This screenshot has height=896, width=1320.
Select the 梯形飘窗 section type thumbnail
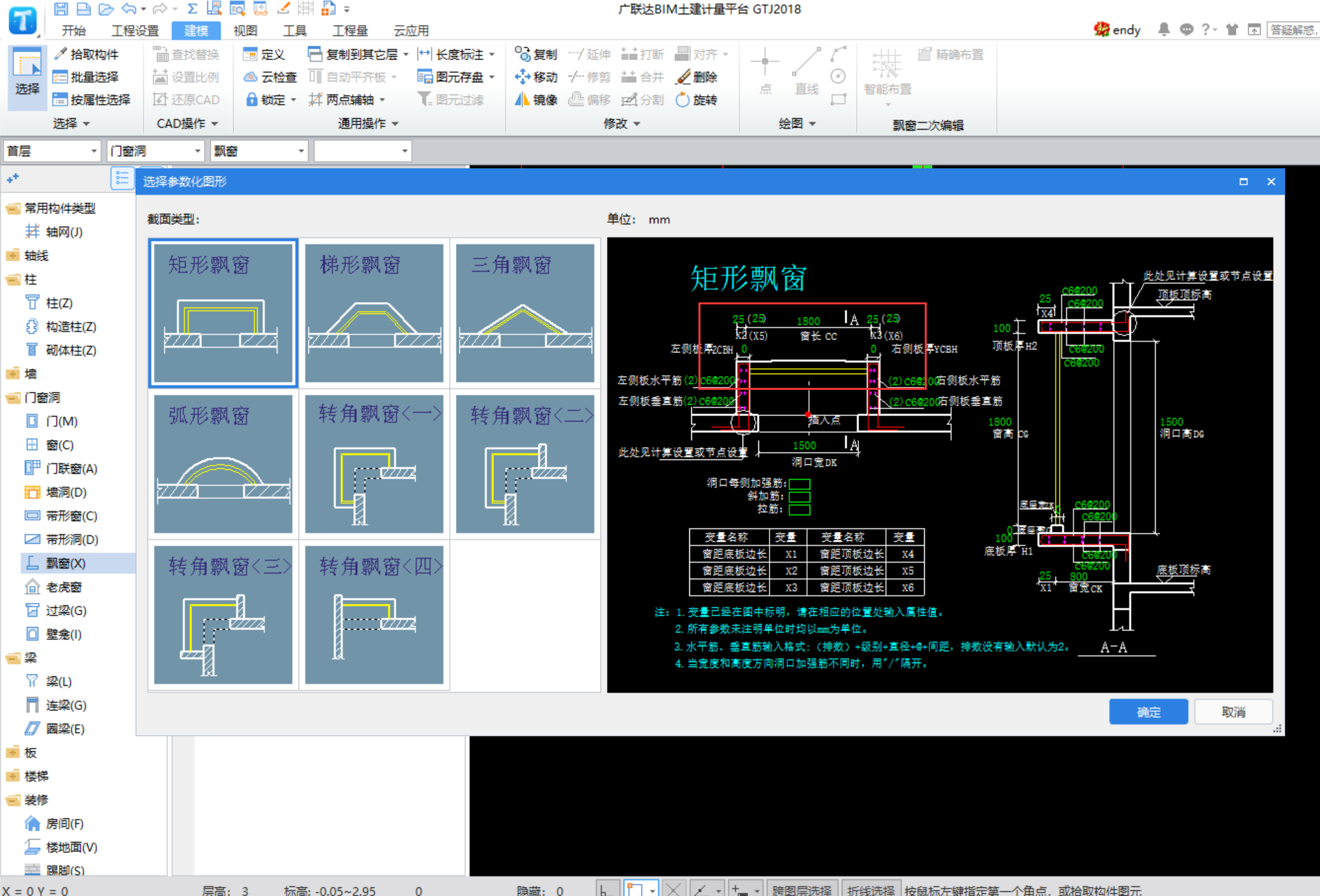click(x=374, y=313)
